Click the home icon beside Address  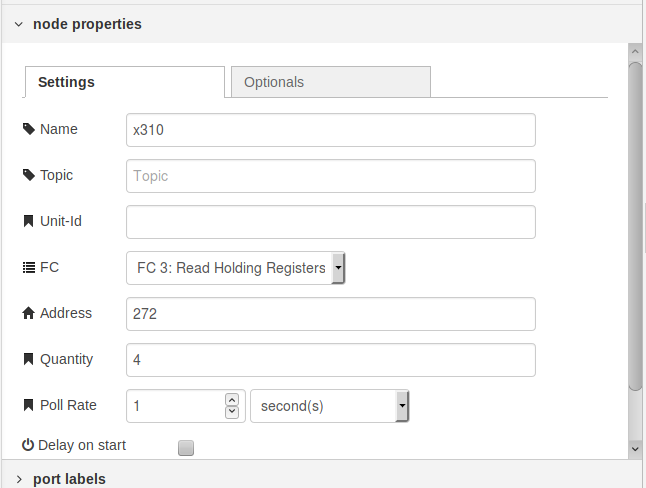pos(28,313)
